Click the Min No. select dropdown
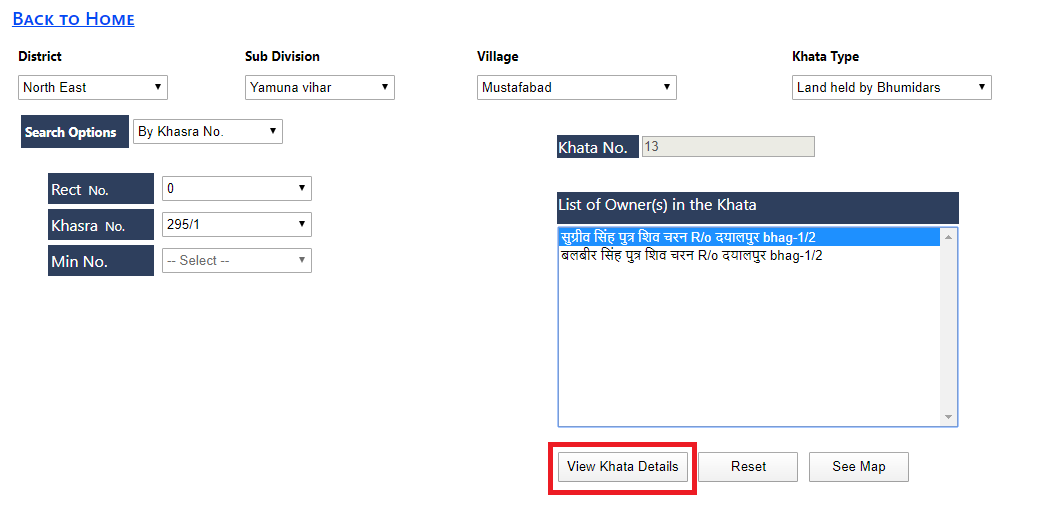 point(236,261)
